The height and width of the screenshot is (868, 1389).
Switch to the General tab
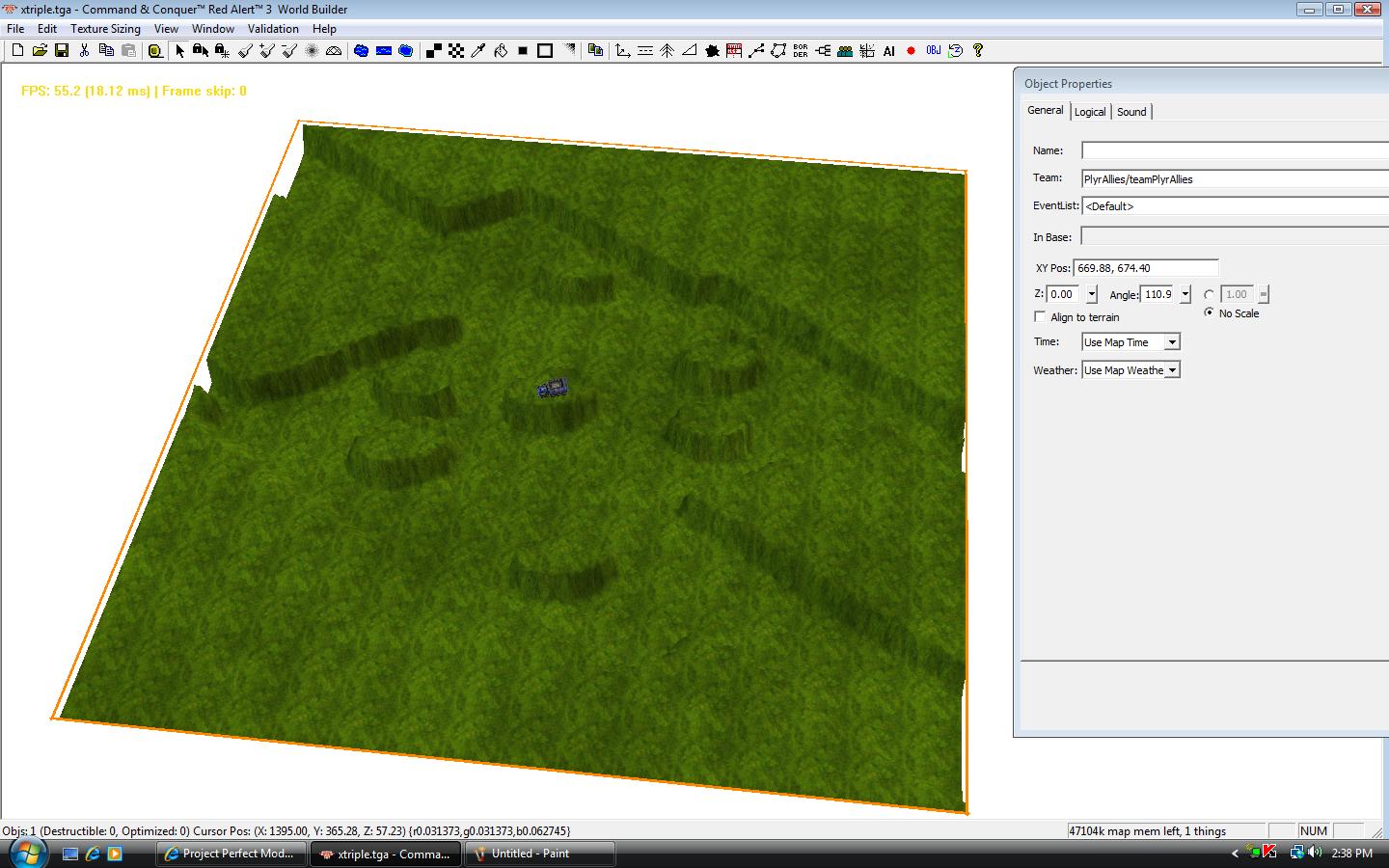(1045, 110)
